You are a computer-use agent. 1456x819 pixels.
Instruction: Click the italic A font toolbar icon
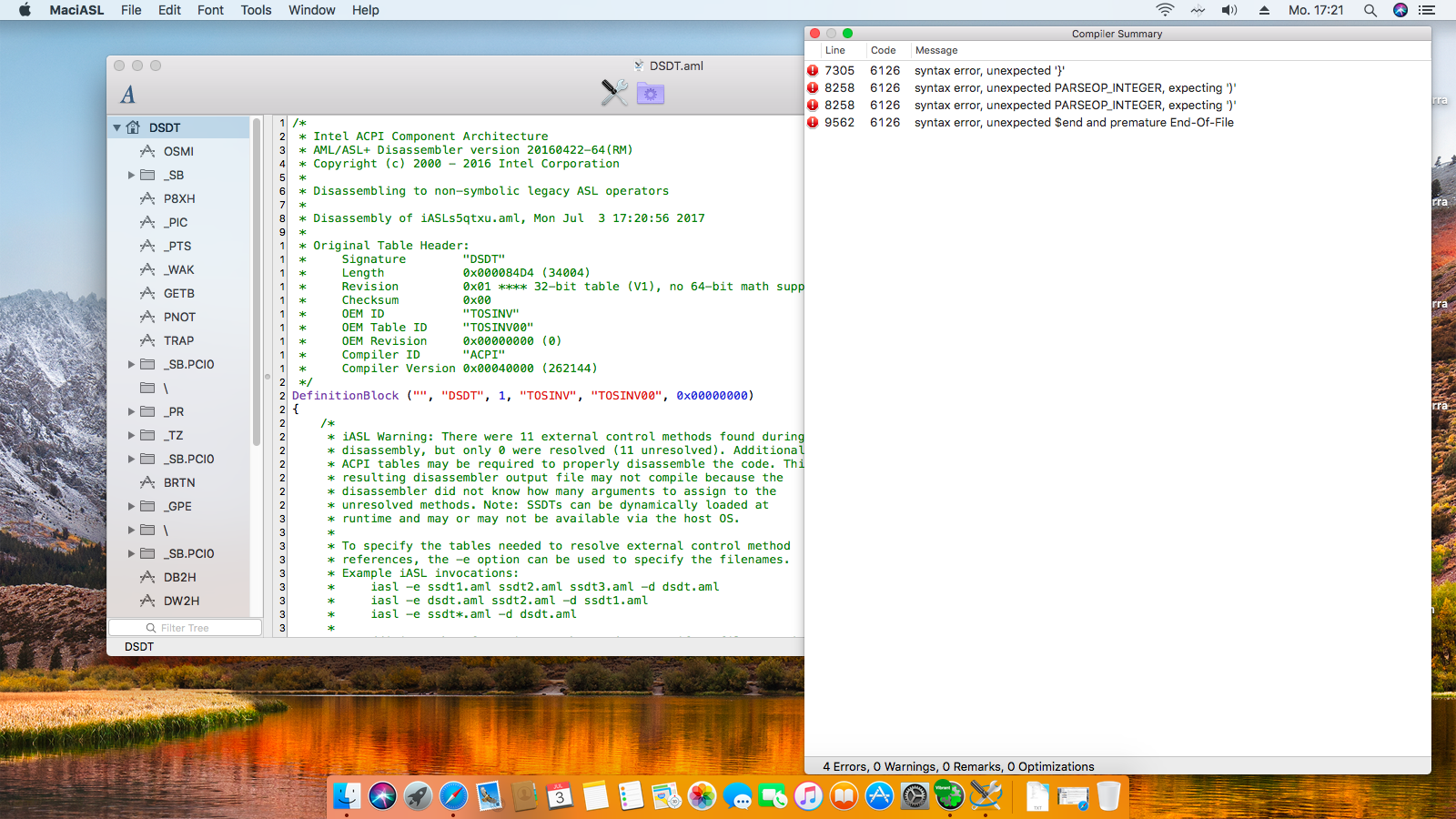(128, 95)
